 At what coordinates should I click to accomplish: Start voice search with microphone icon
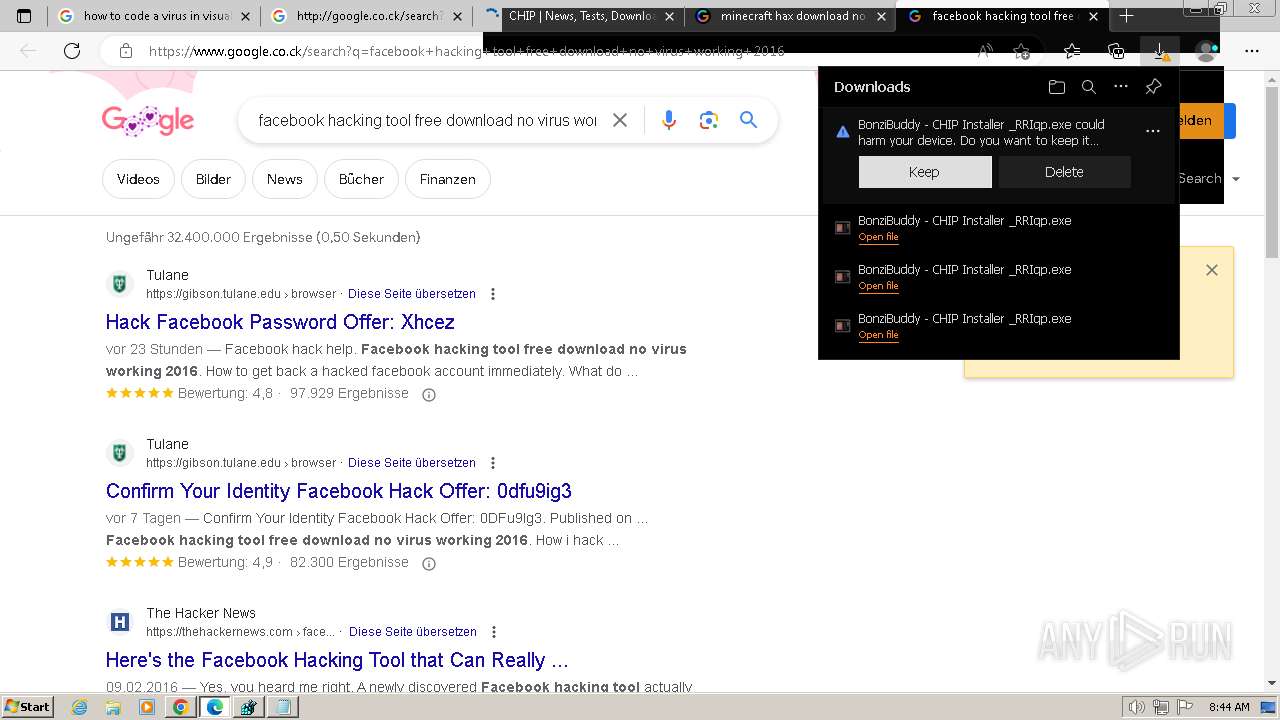(669, 120)
